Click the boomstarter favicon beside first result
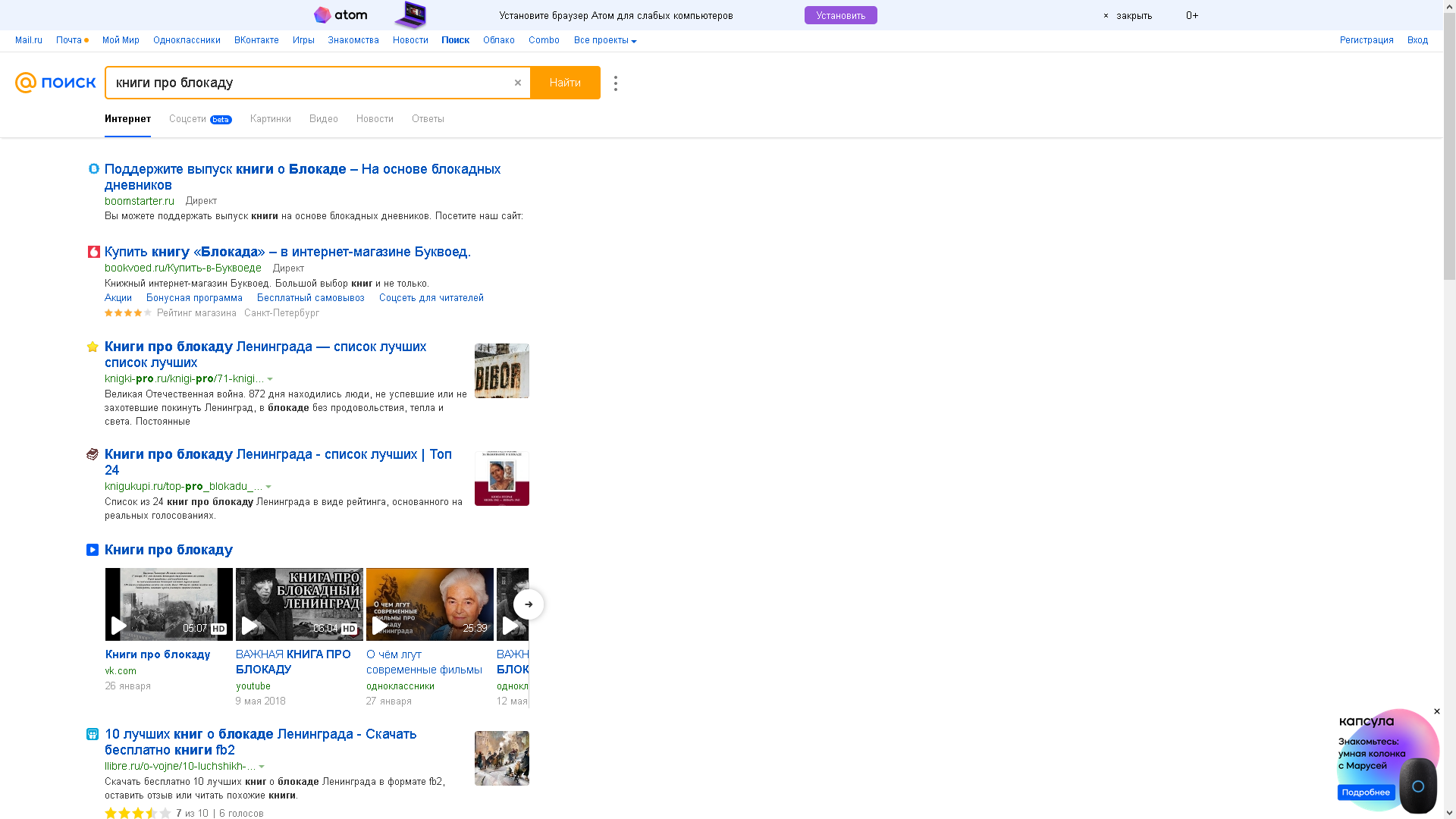Screen dimensions: 1456x819 (93, 168)
